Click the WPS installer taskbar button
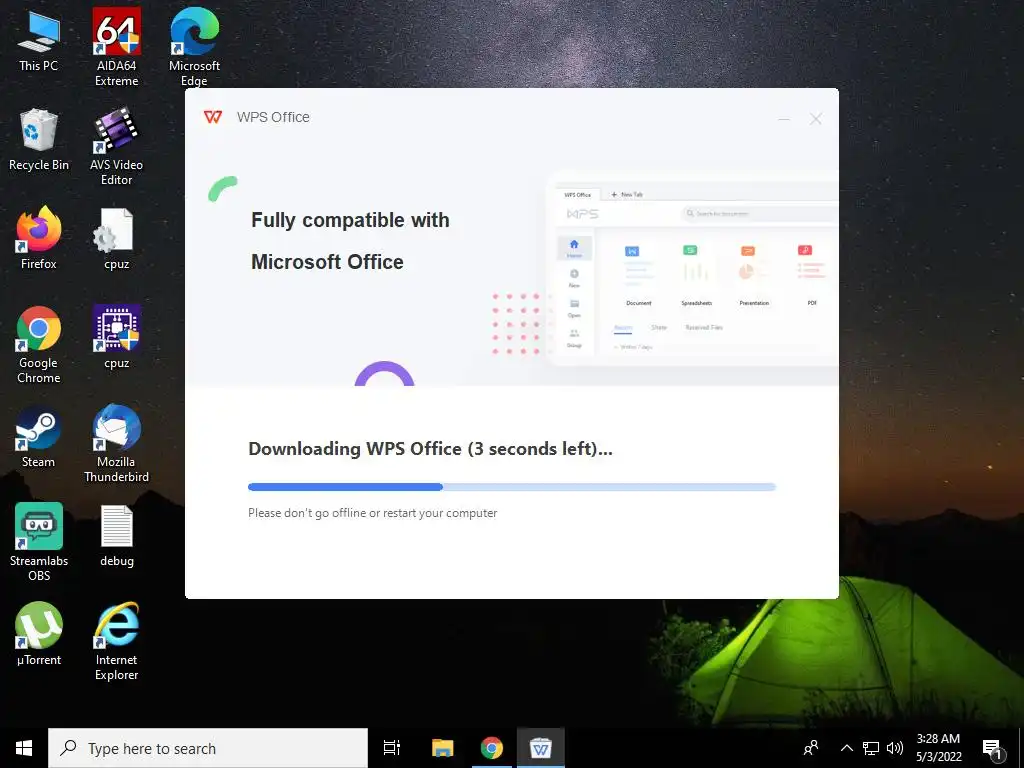1024x768 pixels. pyautogui.click(x=540, y=748)
